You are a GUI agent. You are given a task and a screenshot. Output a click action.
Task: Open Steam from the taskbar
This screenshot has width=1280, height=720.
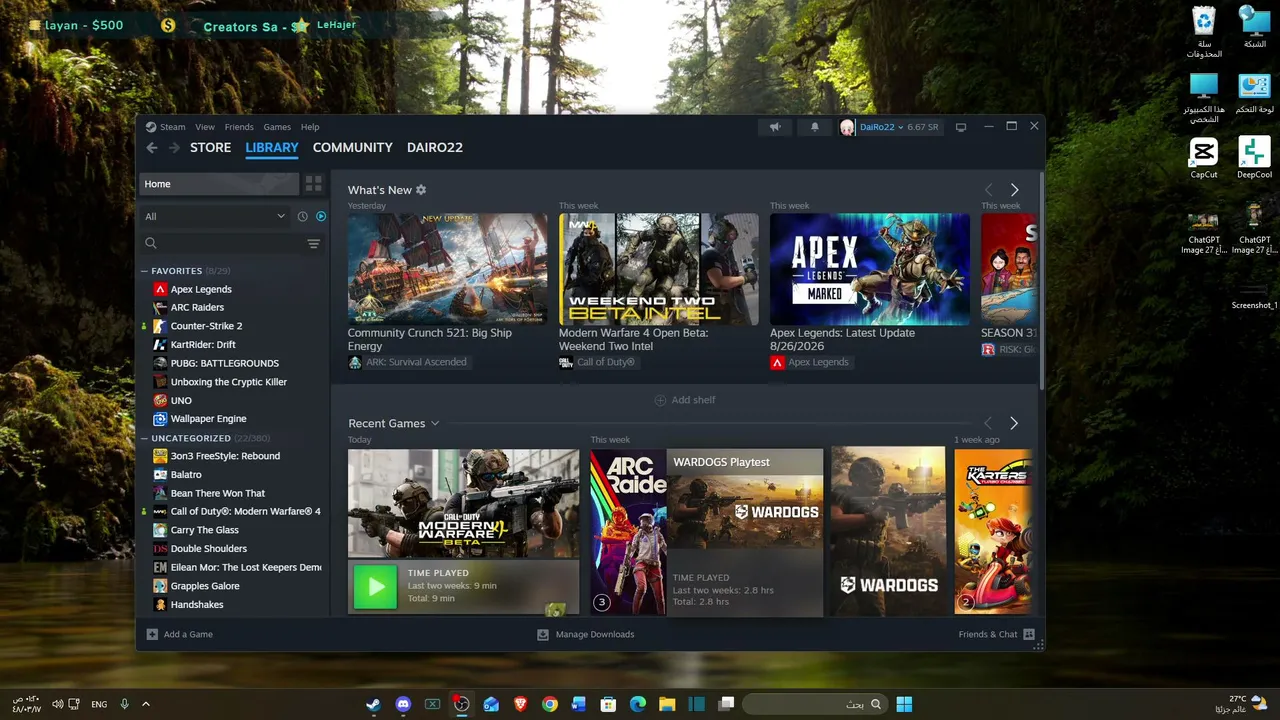click(373, 704)
